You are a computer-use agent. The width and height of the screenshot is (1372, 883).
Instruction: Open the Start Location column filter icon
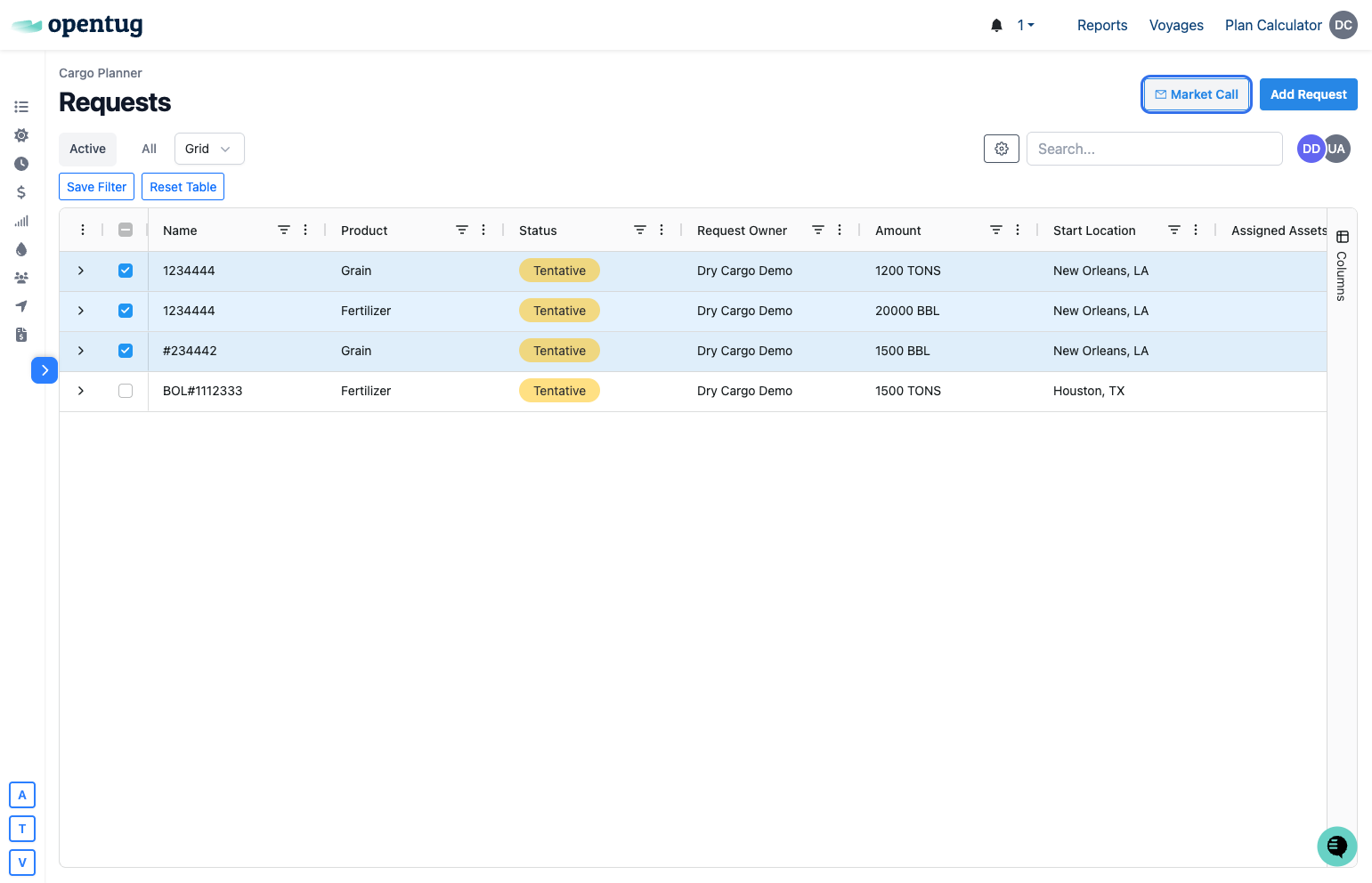click(x=1174, y=230)
